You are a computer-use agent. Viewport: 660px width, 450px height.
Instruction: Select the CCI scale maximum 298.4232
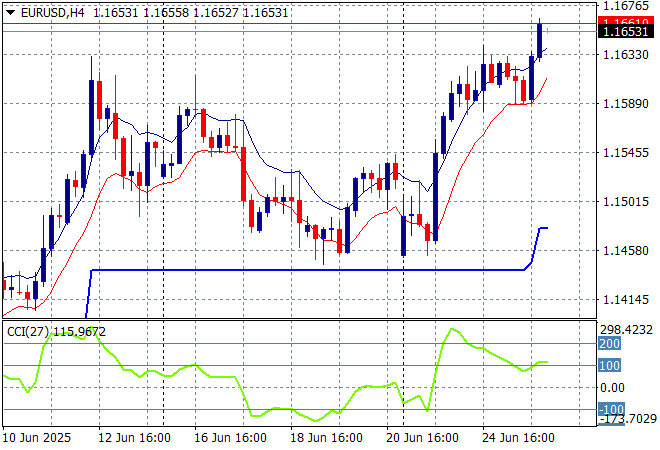coord(626,330)
